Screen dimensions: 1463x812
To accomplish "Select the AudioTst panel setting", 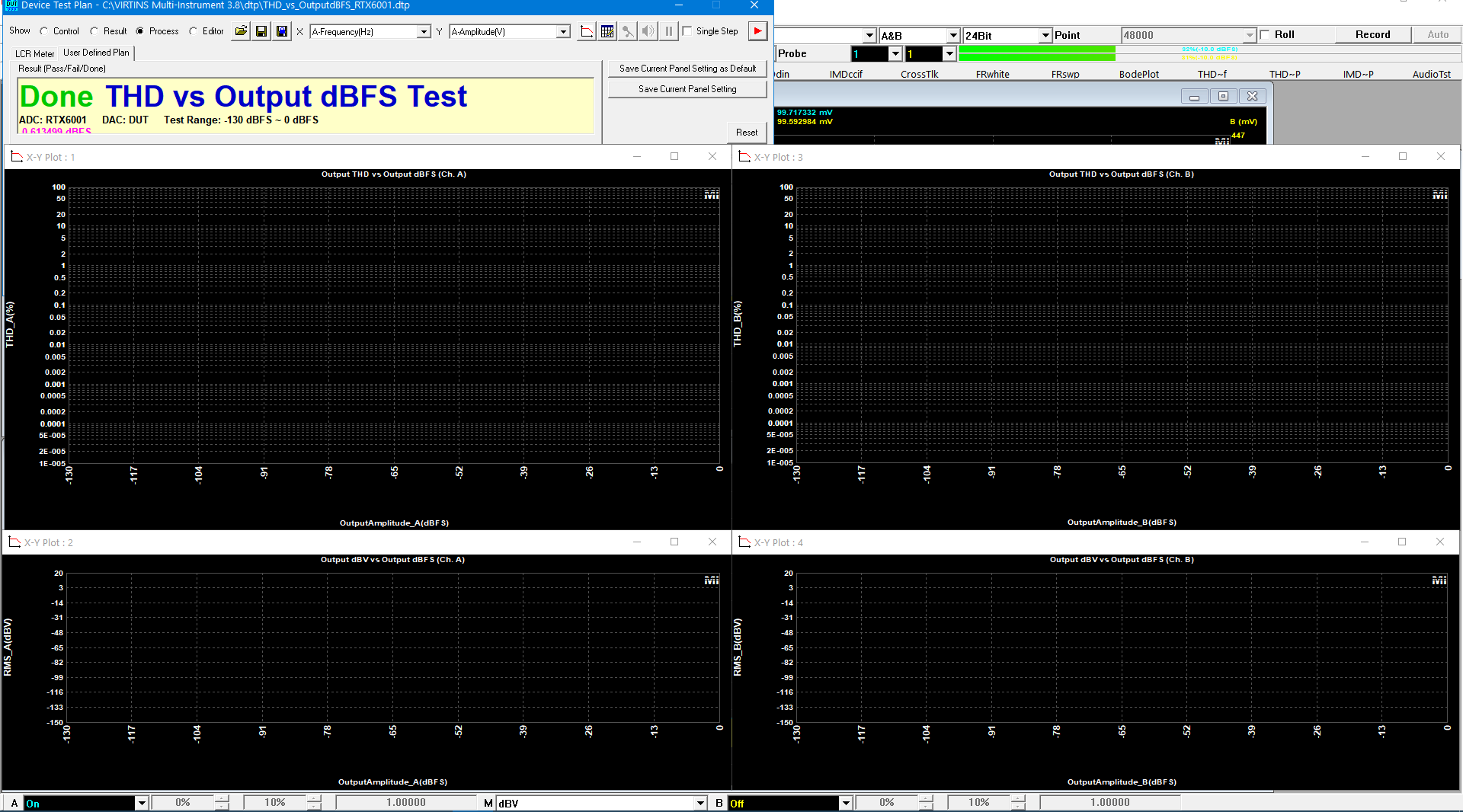I will click(1431, 74).
